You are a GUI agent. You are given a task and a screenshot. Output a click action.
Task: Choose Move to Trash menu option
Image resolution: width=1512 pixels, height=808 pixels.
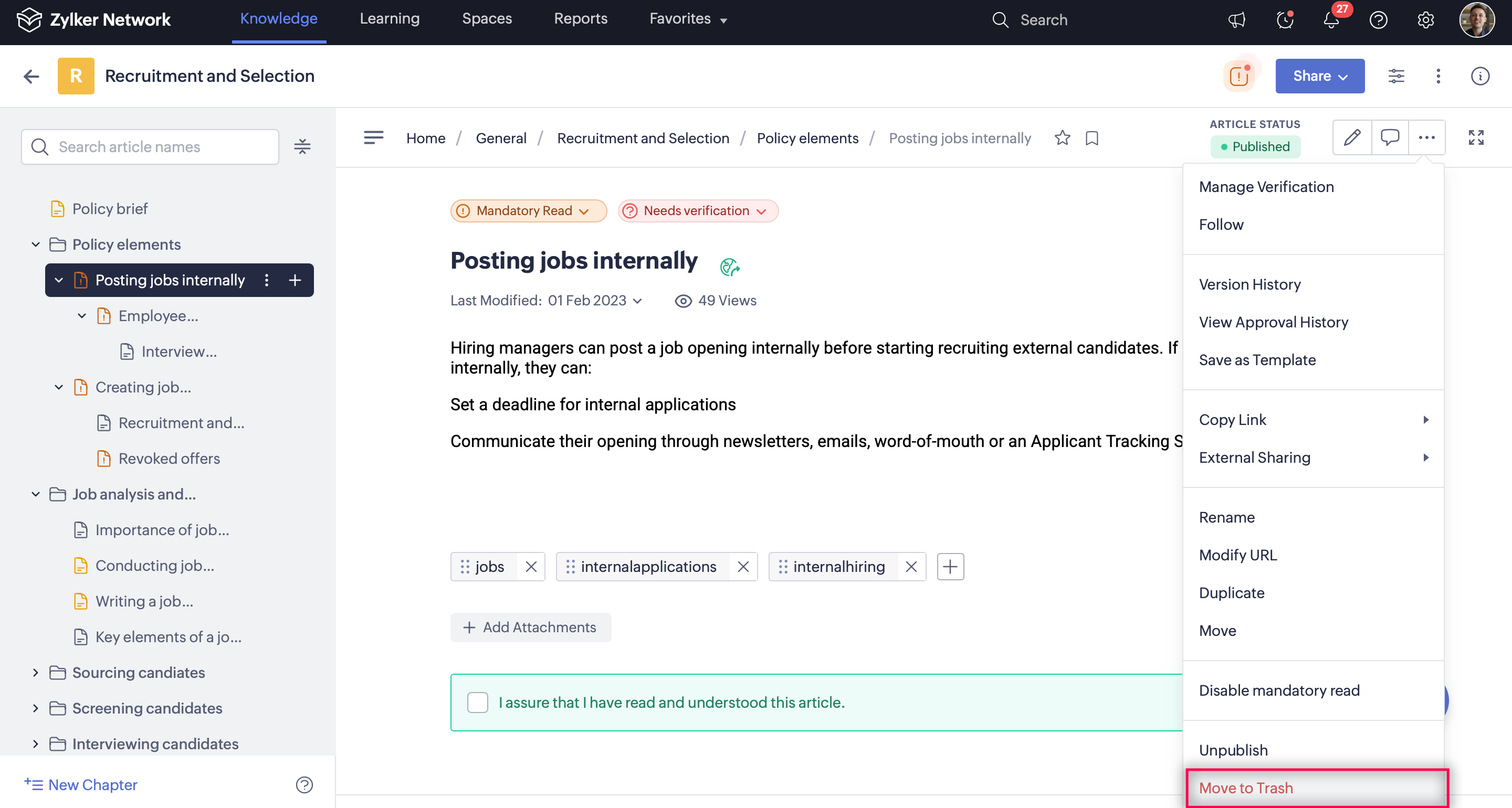pyautogui.click(x=1245, y=788)
